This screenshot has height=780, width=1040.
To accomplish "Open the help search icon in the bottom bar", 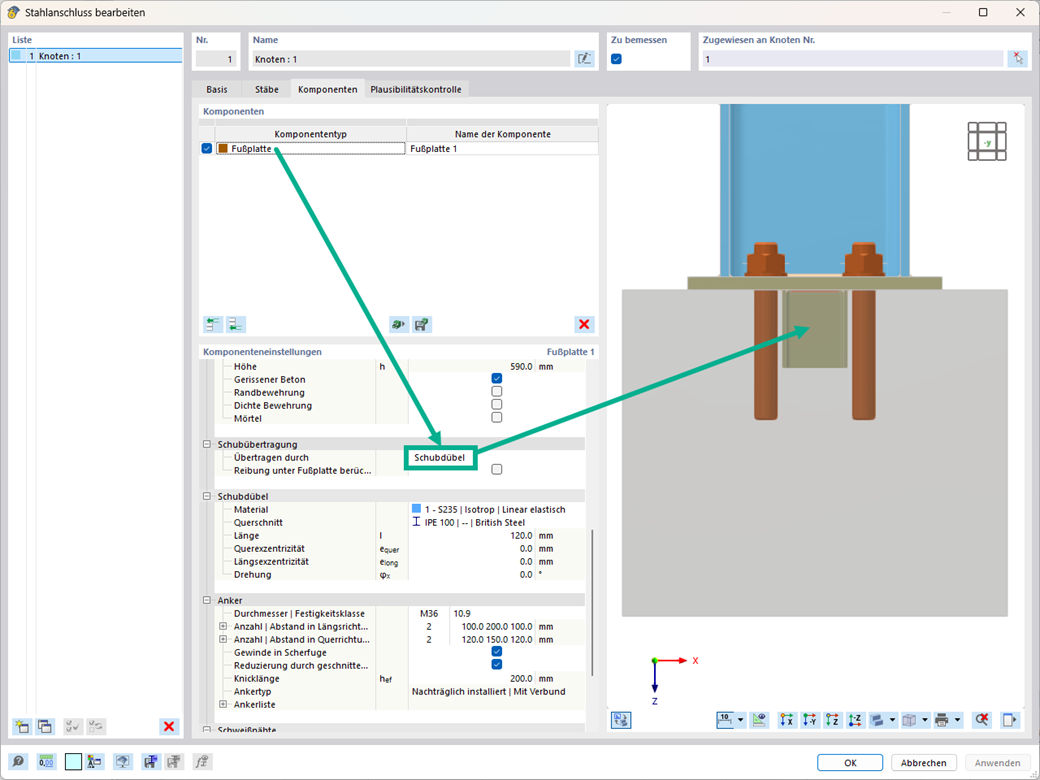I will [19, 762].
